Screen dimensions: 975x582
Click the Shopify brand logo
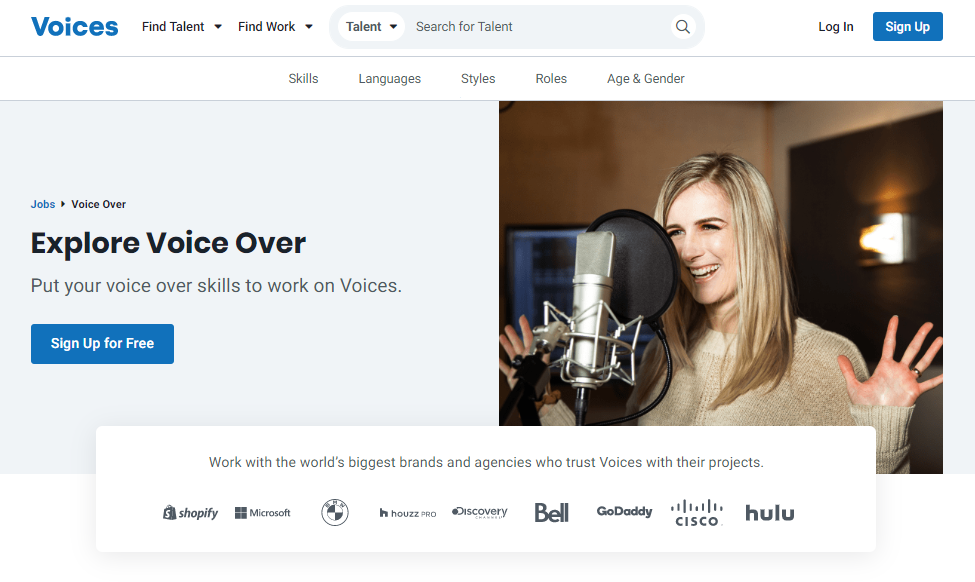(190, 513)
